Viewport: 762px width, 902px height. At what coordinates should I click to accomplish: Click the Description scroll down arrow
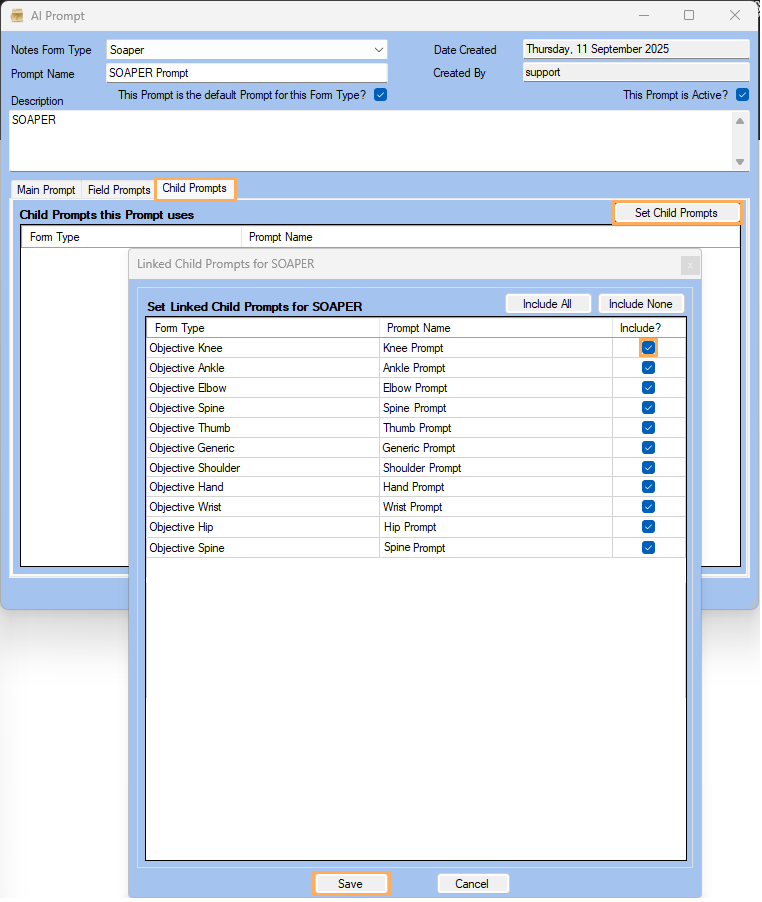point(740,162)
